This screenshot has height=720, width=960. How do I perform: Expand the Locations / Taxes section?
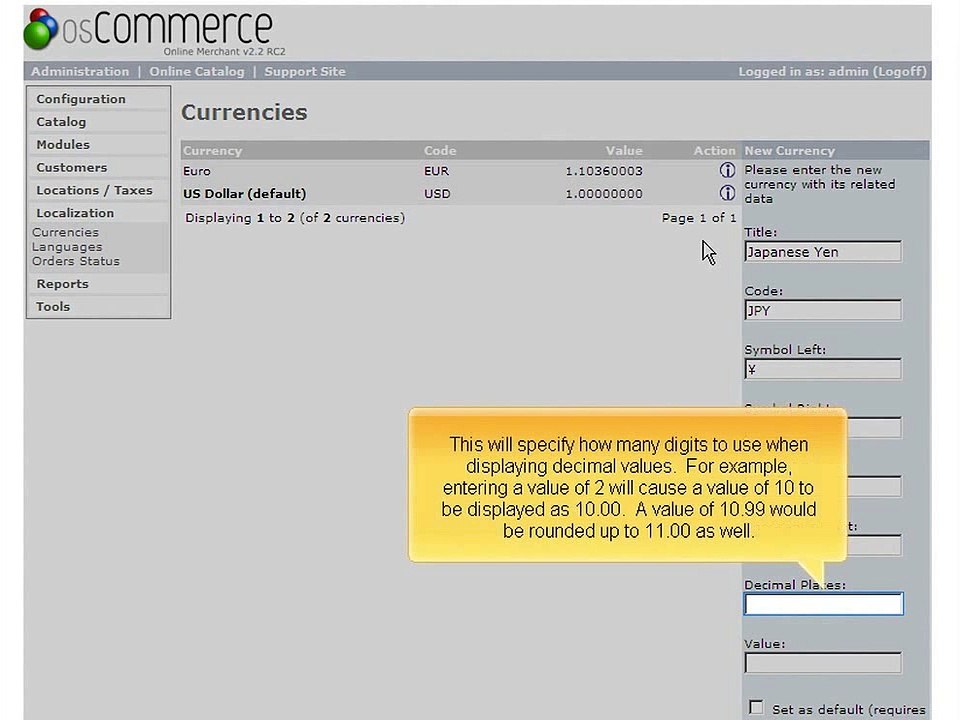tap(94, 190)
